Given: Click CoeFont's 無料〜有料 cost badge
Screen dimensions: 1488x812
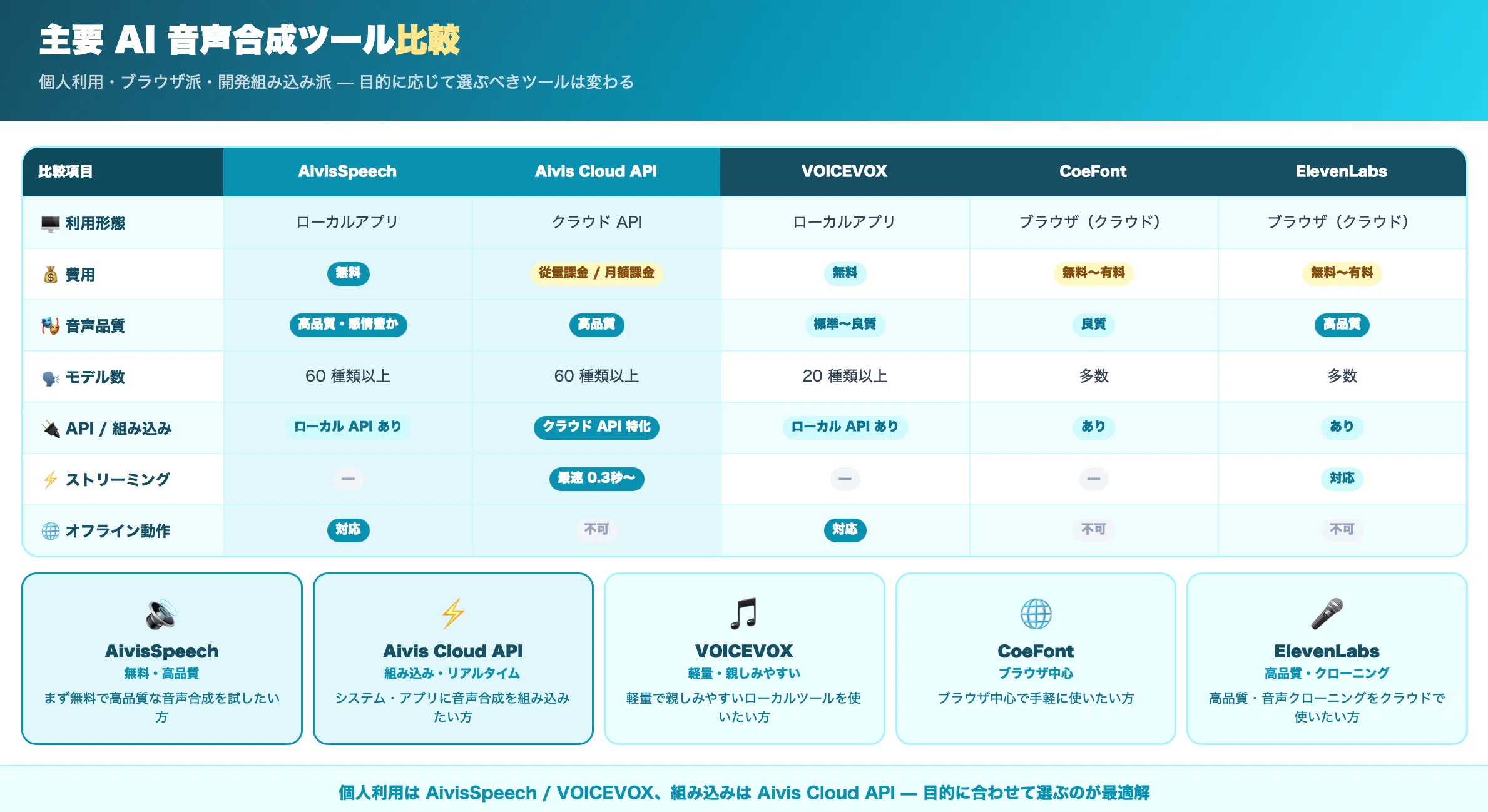Looking at the screenshot, I should (x=1093, y=273).
